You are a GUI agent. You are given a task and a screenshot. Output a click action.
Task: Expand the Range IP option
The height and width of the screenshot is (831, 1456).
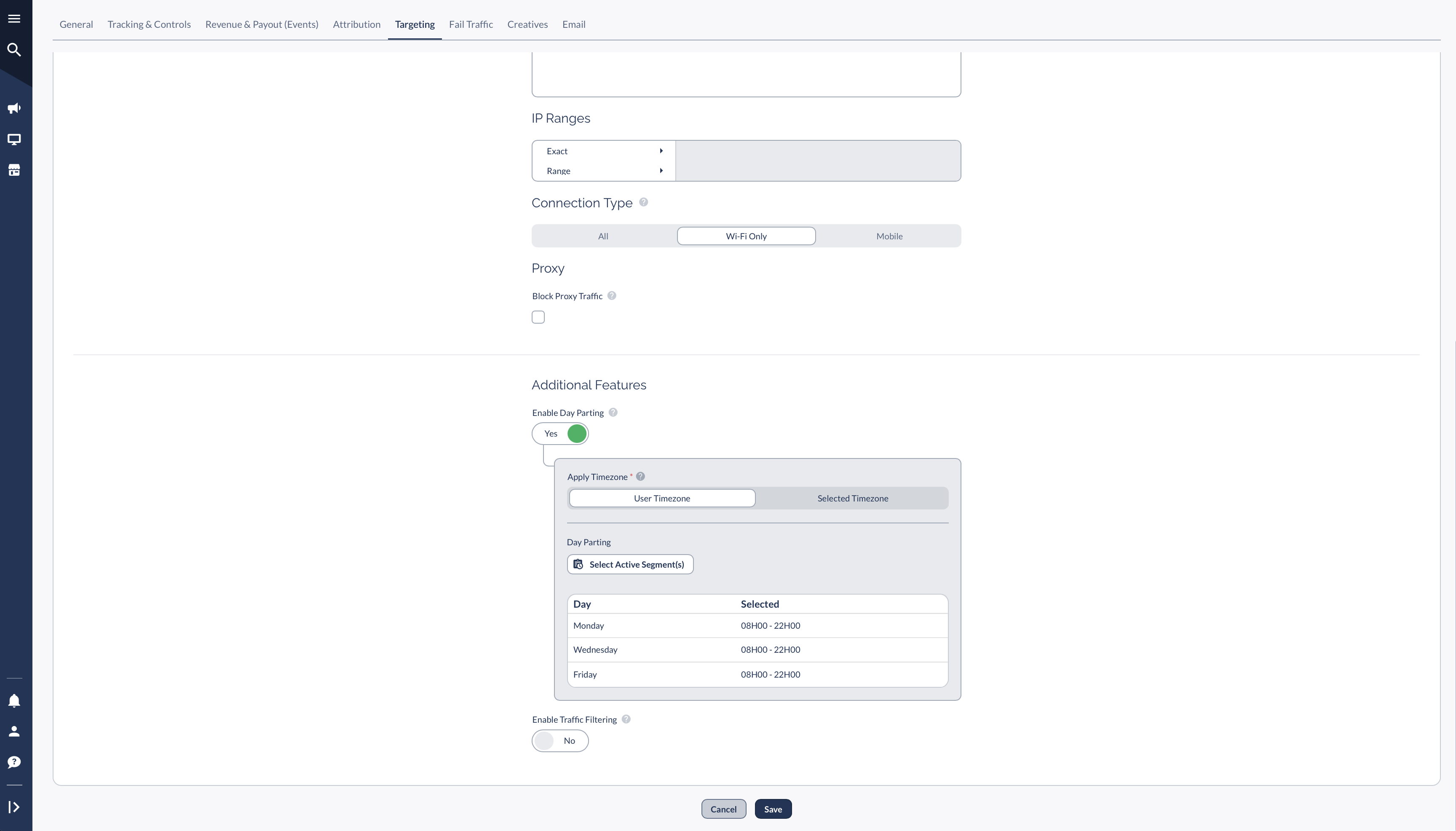[604, 171]
